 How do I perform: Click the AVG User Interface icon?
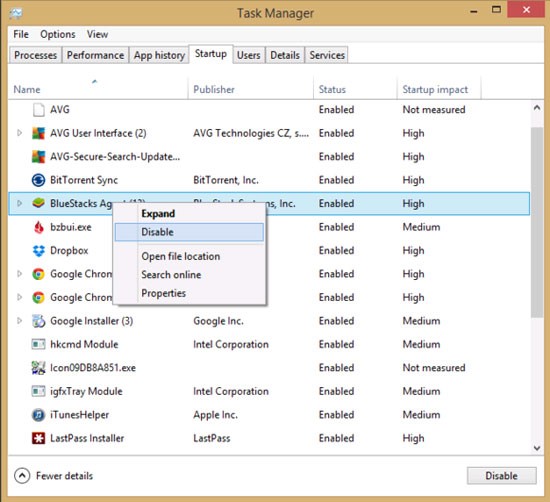click(38, 133)
